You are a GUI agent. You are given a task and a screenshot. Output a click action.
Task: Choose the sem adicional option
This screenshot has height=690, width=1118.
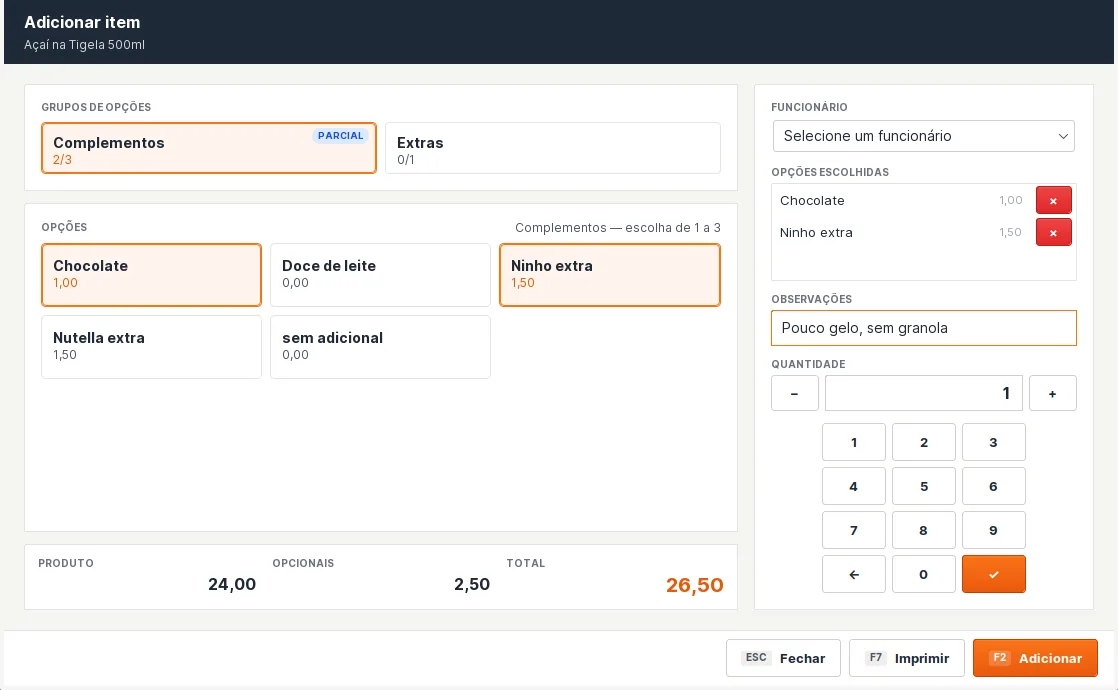point(380,347)
